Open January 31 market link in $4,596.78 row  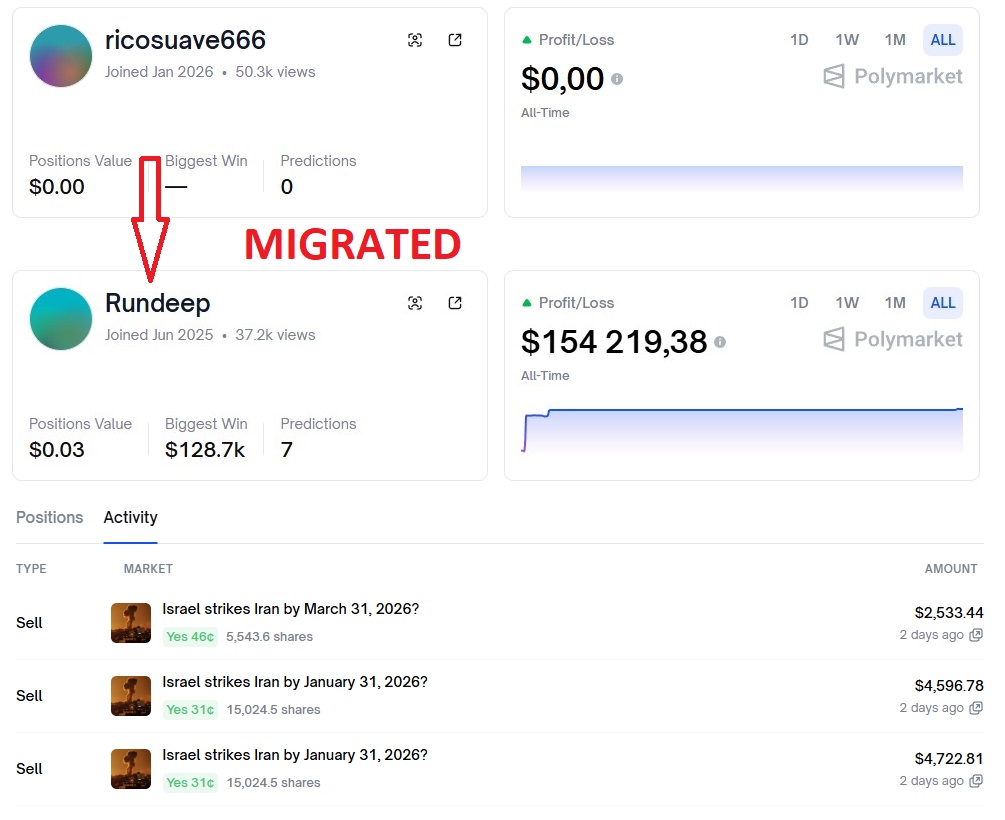(295, 682)
